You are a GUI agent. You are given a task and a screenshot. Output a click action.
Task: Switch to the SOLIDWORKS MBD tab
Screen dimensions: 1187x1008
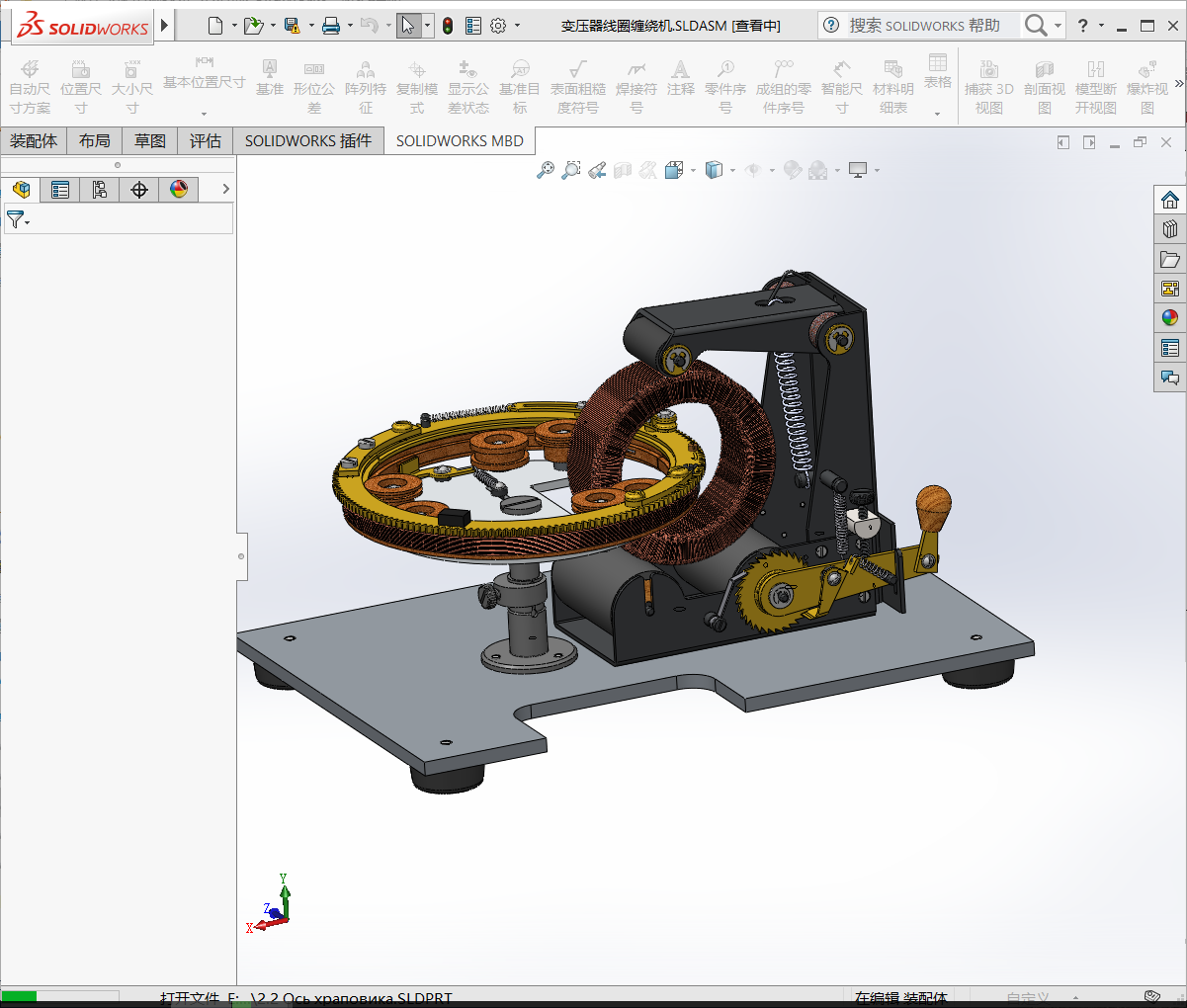460,141
